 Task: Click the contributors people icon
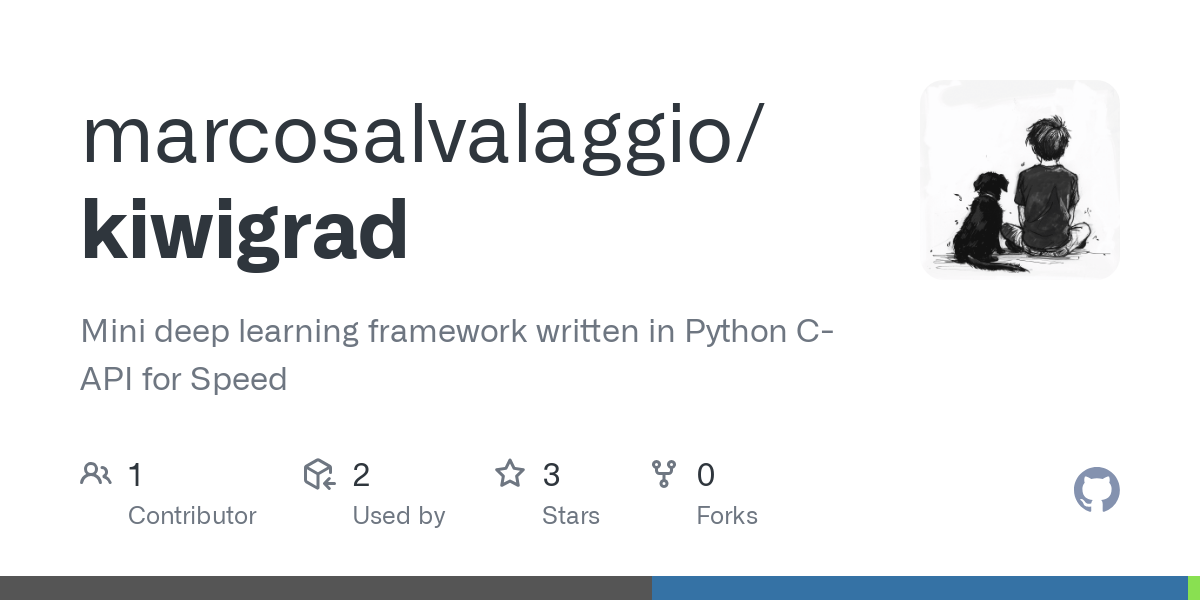point(95,474)
